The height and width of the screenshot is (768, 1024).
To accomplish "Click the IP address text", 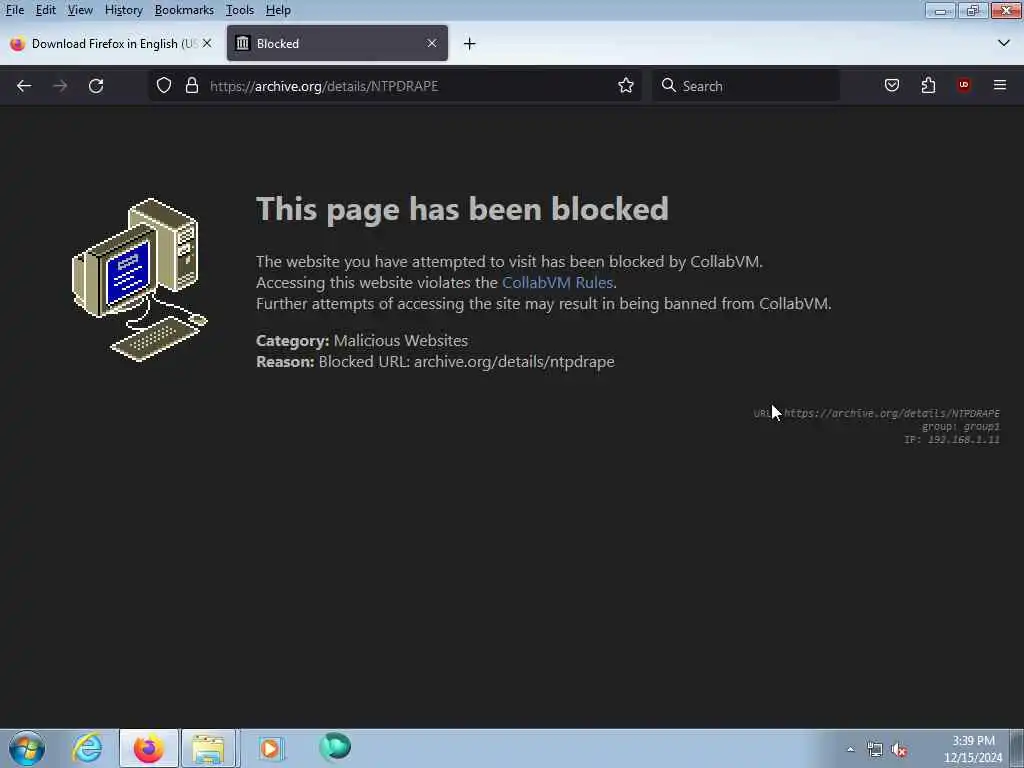I will tap(952, 440).
